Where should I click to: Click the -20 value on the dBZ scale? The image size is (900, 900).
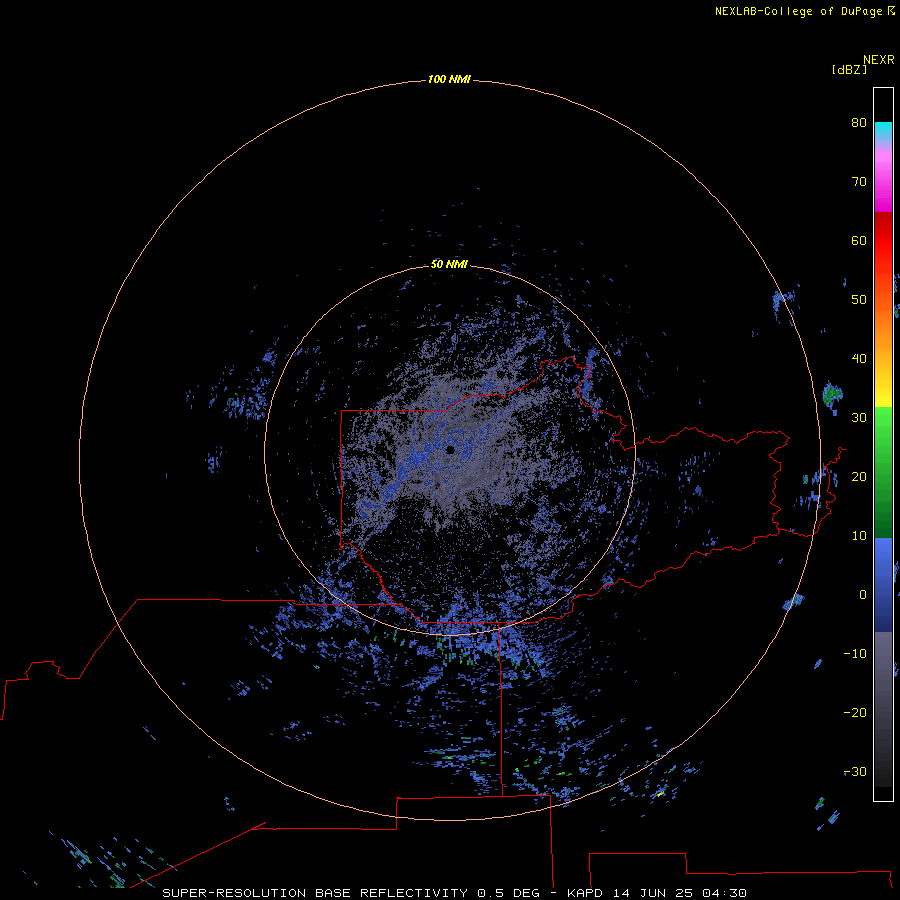855,713
